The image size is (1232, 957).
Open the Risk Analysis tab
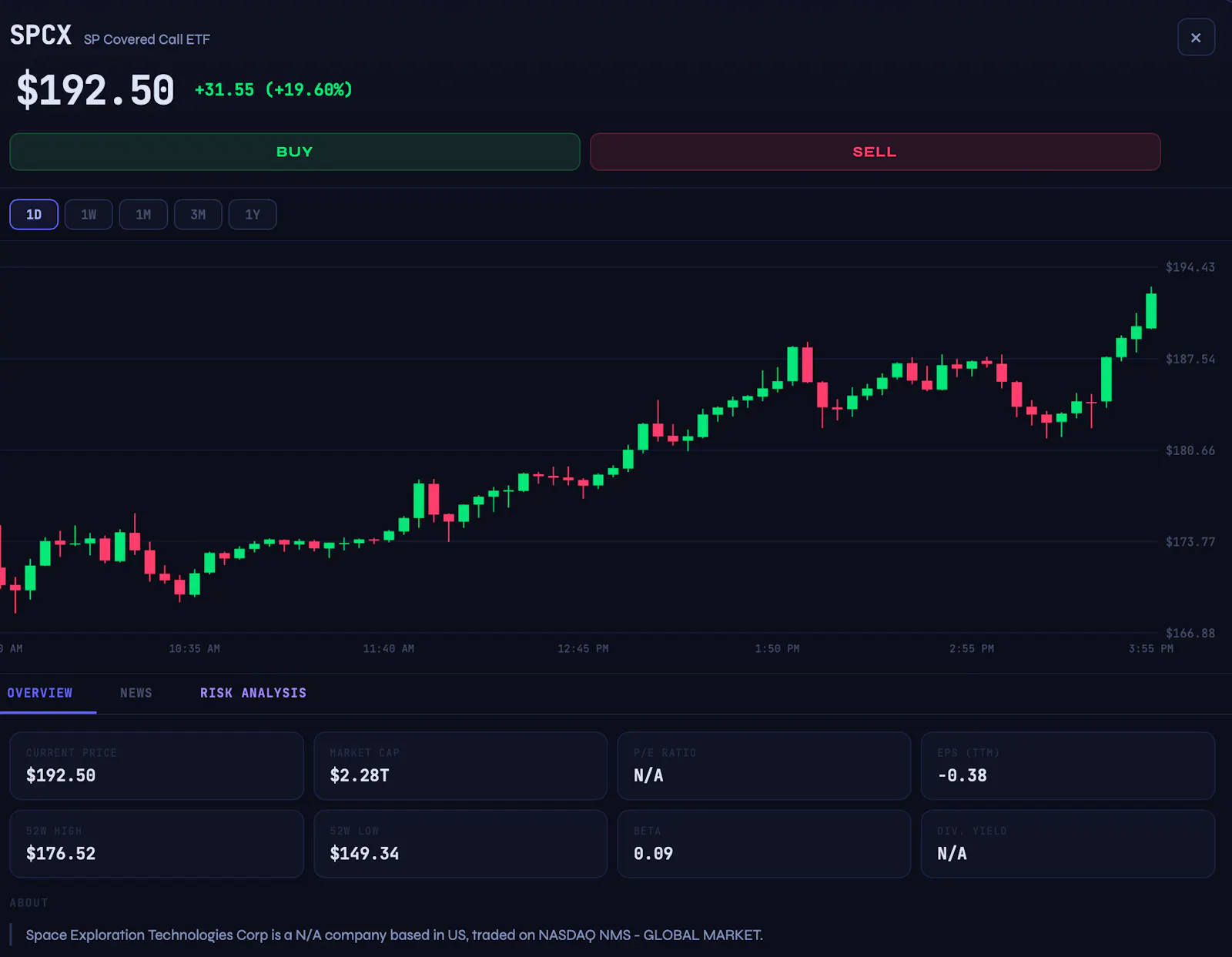[x=253, y=693]
